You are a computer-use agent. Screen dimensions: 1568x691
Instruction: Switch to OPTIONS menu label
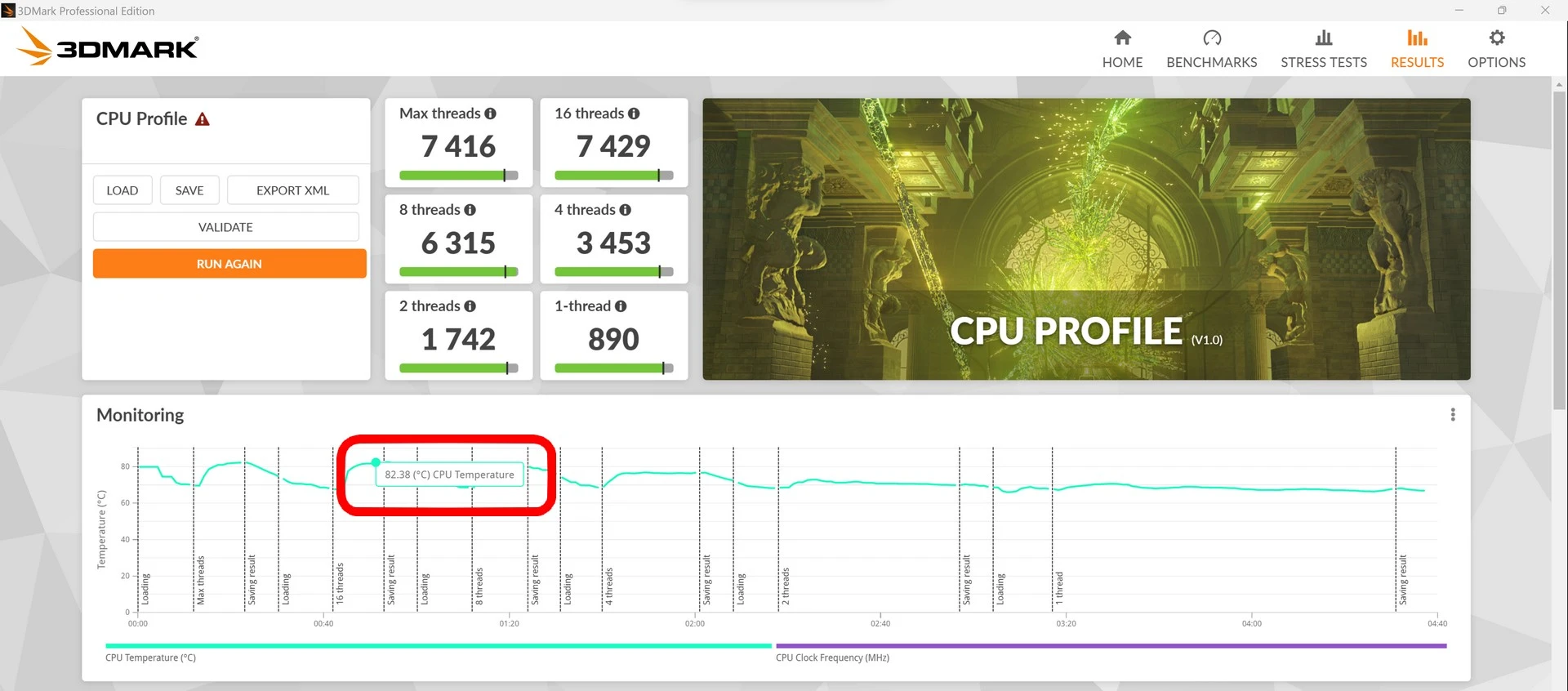[1497, 62]
